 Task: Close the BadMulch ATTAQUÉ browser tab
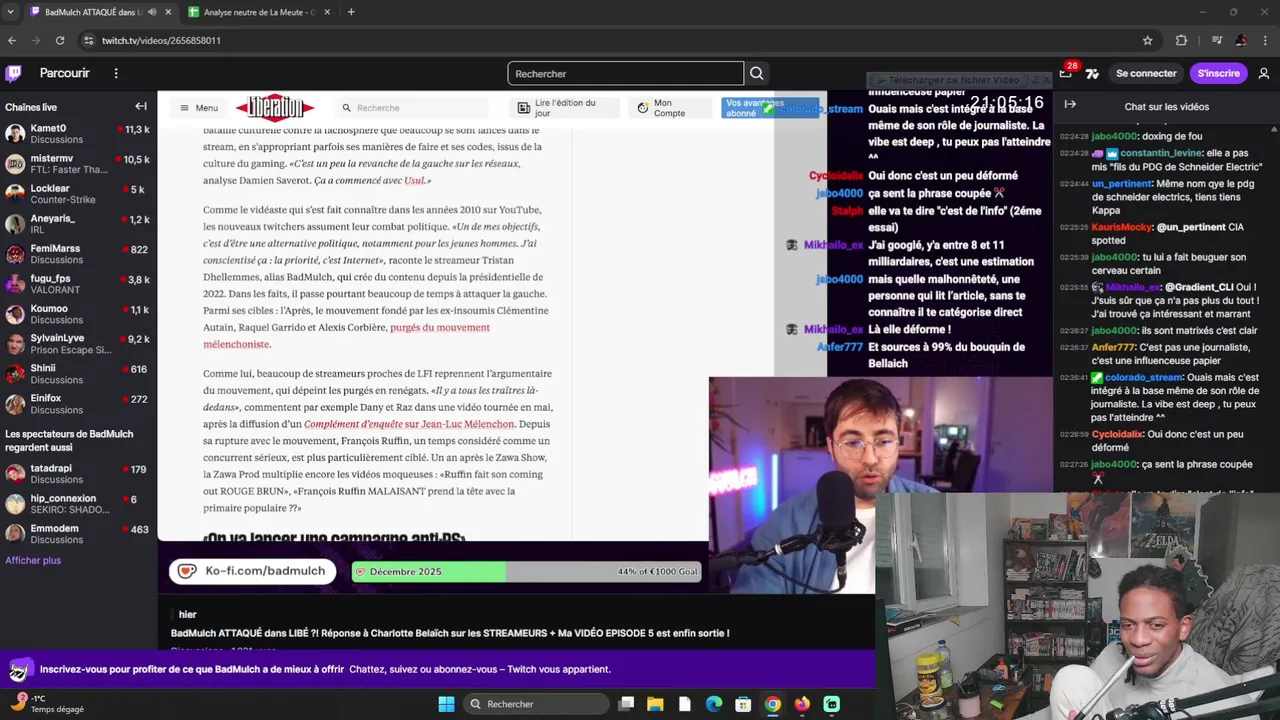(x=168, y=12)
